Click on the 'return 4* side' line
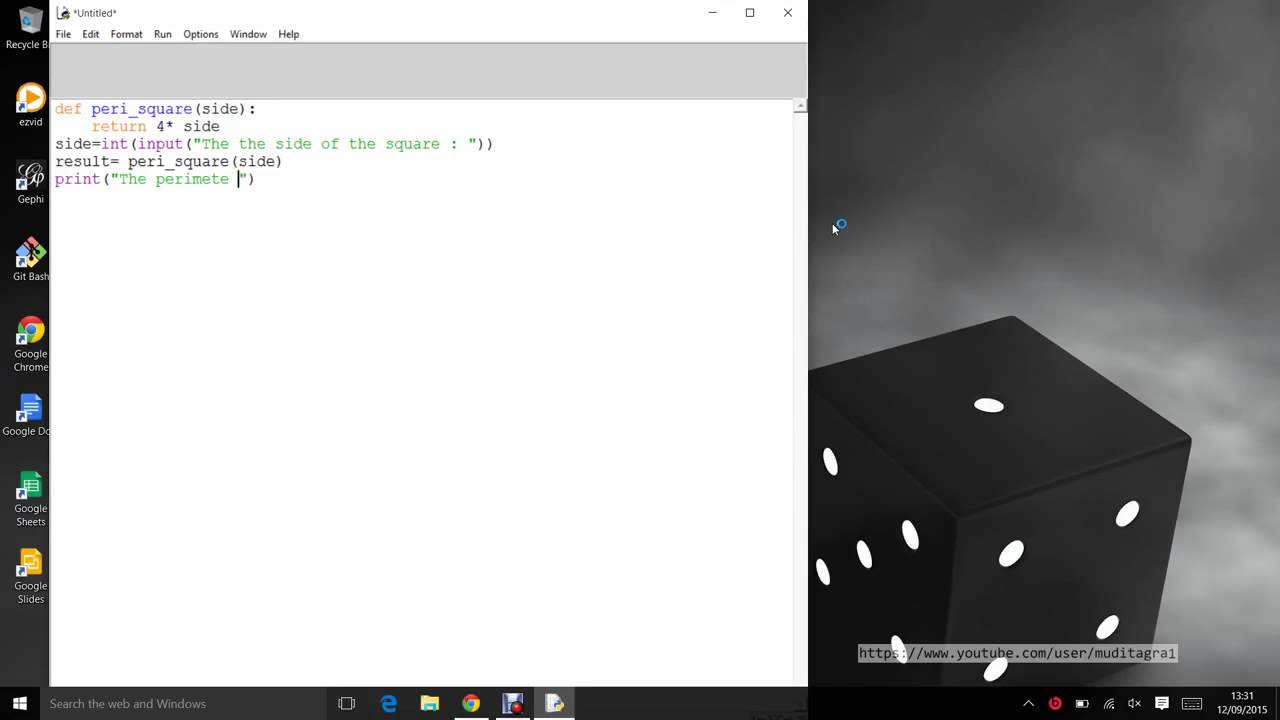The image size is (1280, 720). [x=155, y=126]
